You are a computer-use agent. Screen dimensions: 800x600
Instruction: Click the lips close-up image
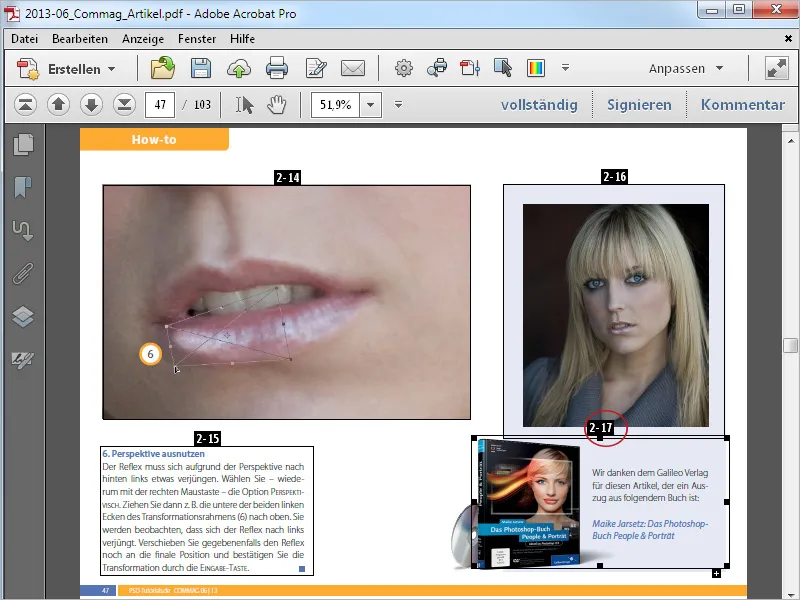point(287,302)
